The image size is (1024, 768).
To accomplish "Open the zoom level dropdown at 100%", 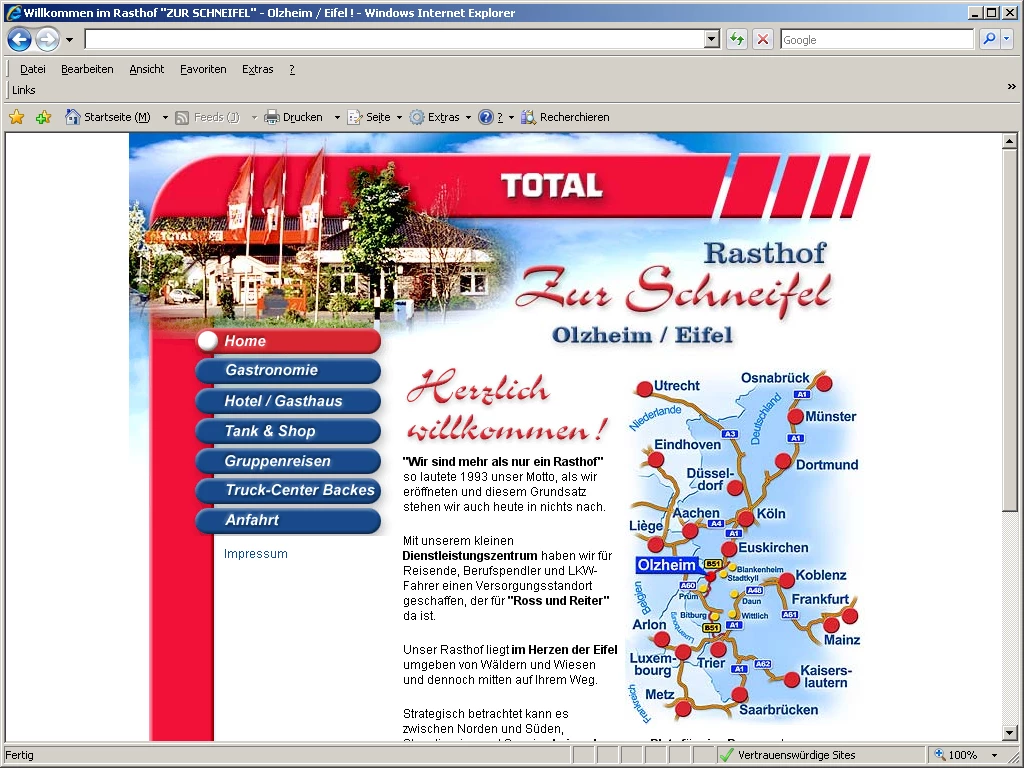I will (x=994, y=755).
